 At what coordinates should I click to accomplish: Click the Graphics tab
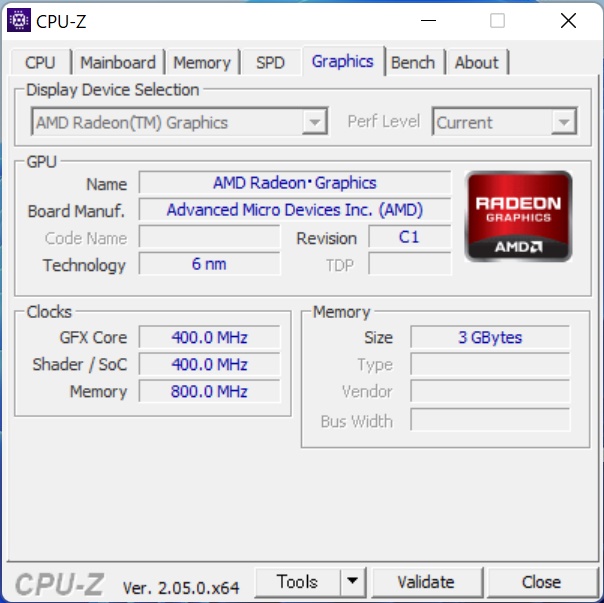(343, 61)
